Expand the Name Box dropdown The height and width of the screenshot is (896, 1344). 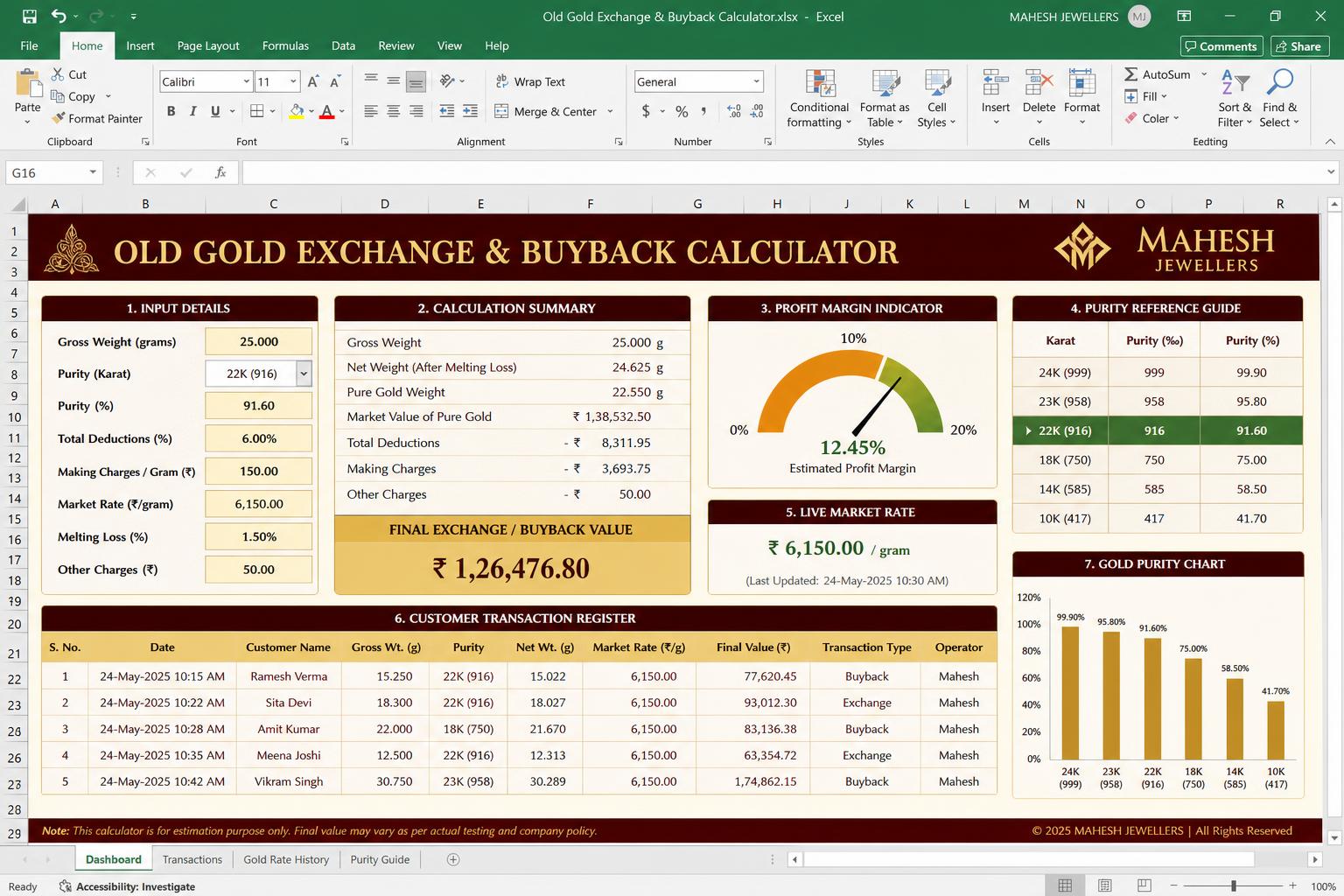(93, 172)
